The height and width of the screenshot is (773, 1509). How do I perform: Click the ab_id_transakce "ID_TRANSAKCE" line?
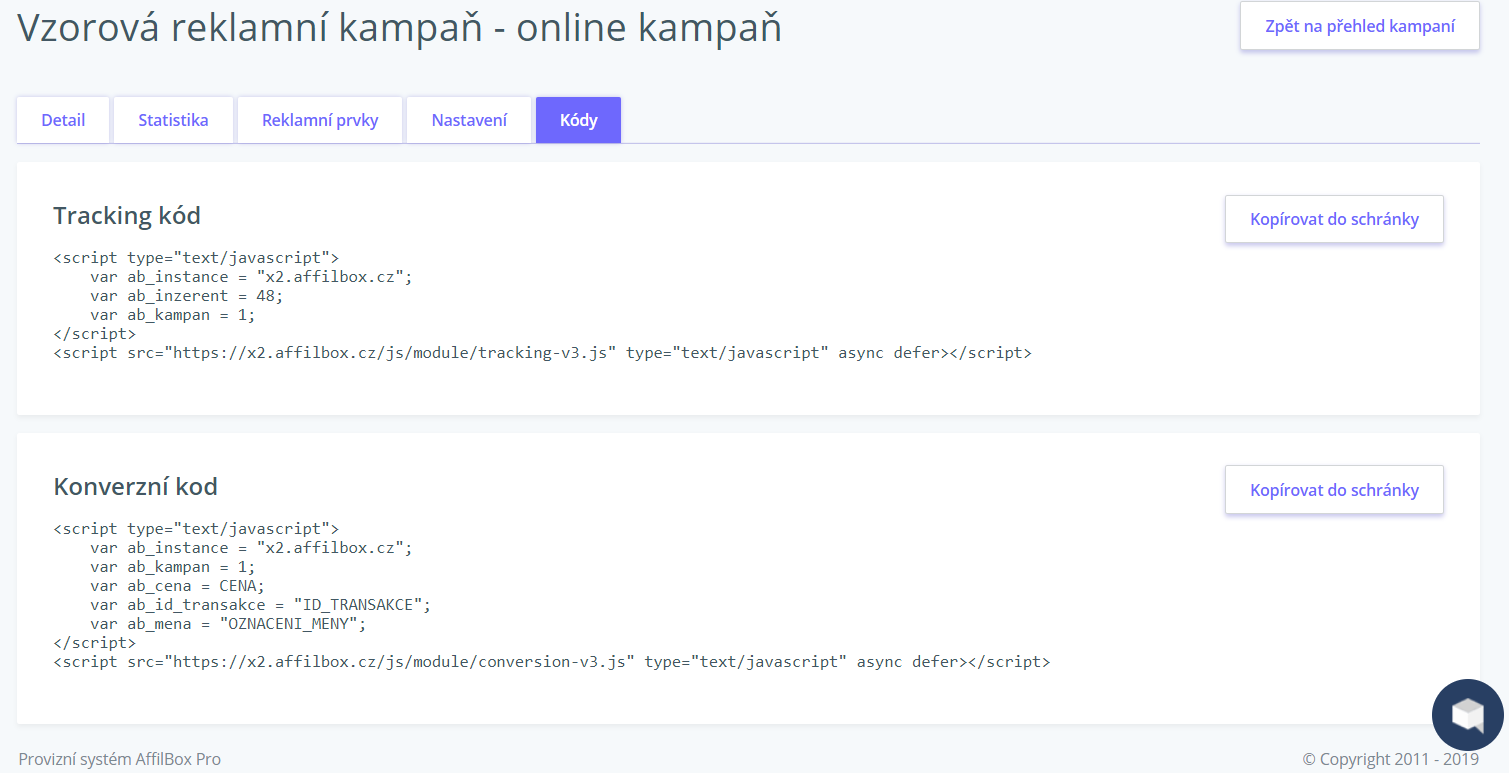(260, 605)
